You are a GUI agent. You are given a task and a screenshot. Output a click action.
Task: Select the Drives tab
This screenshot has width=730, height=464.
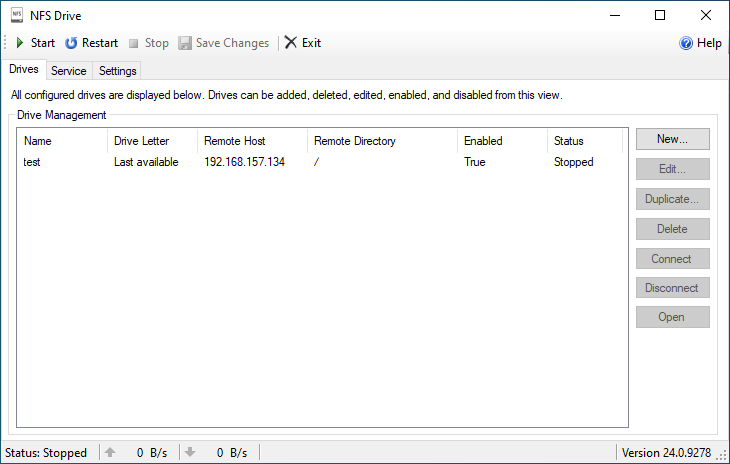click(x=24, y=70)
